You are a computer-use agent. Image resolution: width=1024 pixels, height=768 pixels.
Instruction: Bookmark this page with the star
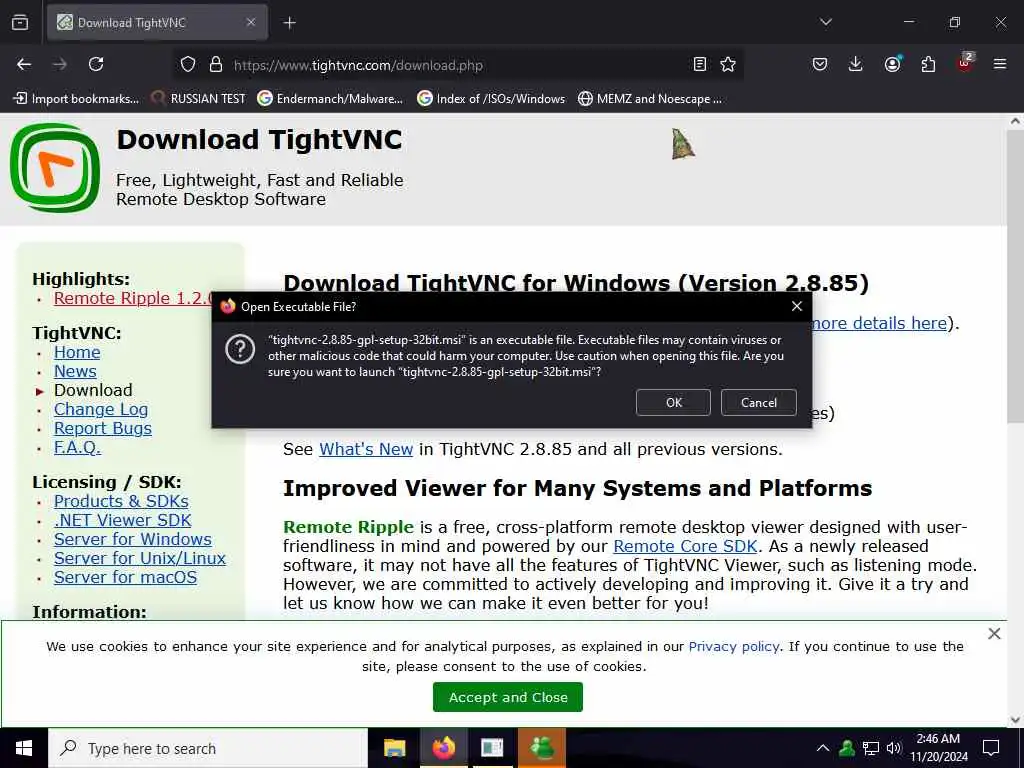pyautogui.click(x=728, y=64)
